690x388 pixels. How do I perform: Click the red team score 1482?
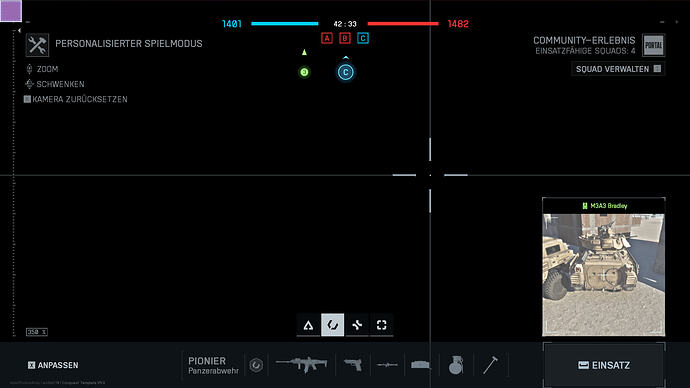pyautogui.click(x=458, y=24)
